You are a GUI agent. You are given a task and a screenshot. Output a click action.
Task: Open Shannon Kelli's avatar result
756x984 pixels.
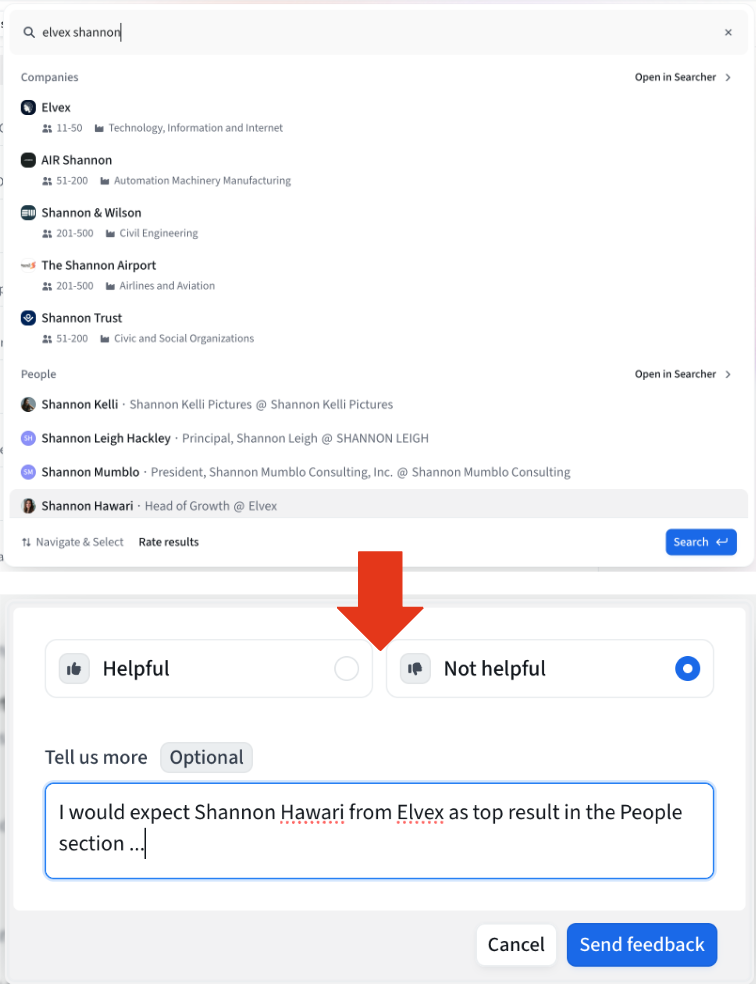[x=28, y=405]
